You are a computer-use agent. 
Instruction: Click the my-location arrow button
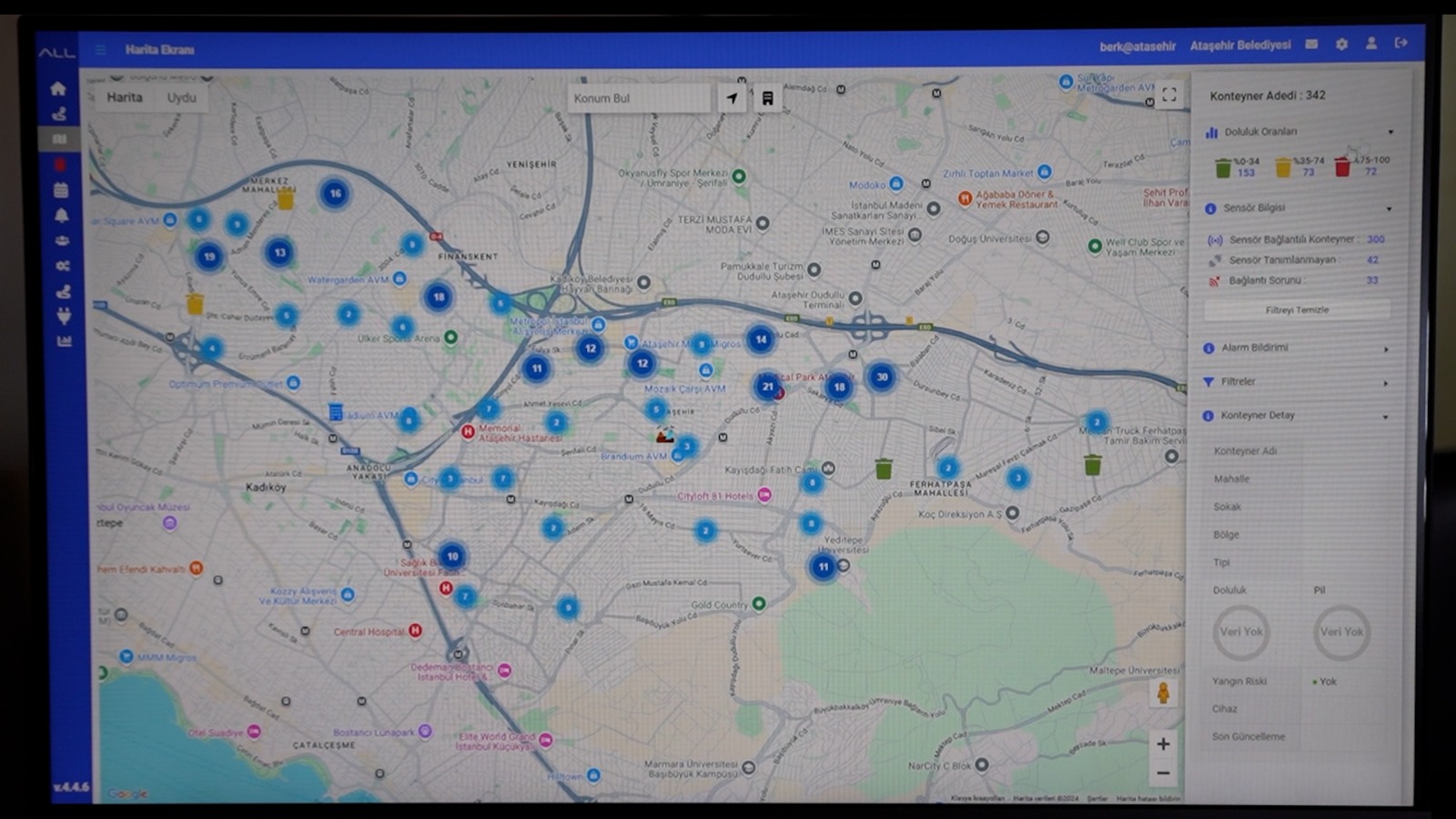pos(732,98)
